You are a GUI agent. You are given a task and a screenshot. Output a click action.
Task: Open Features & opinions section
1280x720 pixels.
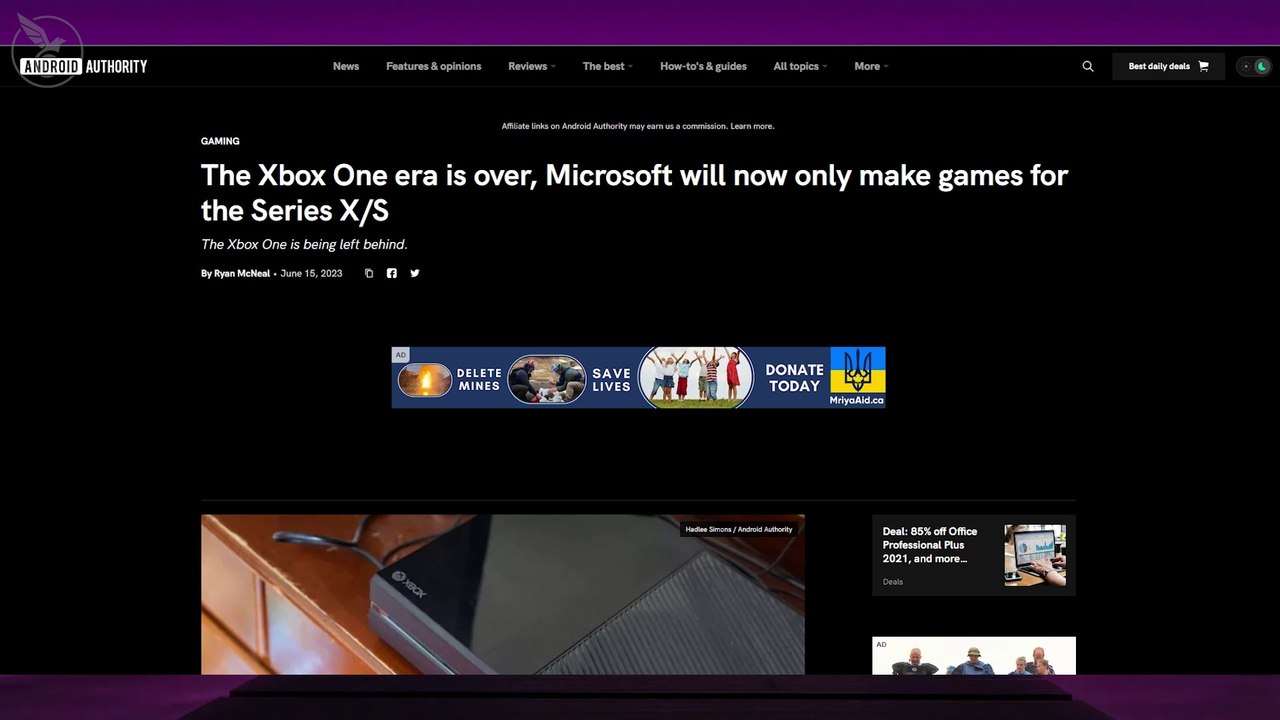434,66
